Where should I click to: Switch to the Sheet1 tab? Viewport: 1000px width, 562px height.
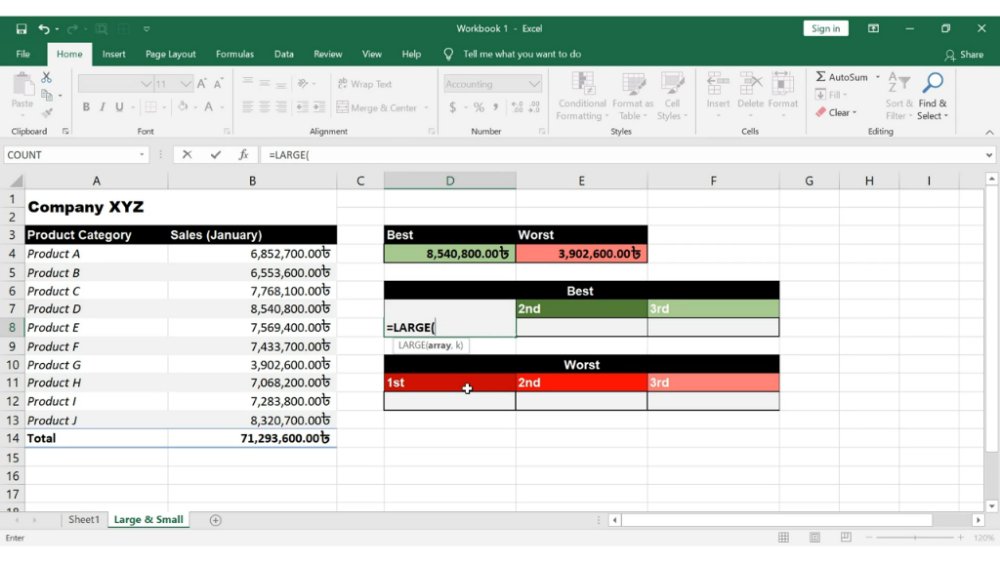click(x=84, y=520)
